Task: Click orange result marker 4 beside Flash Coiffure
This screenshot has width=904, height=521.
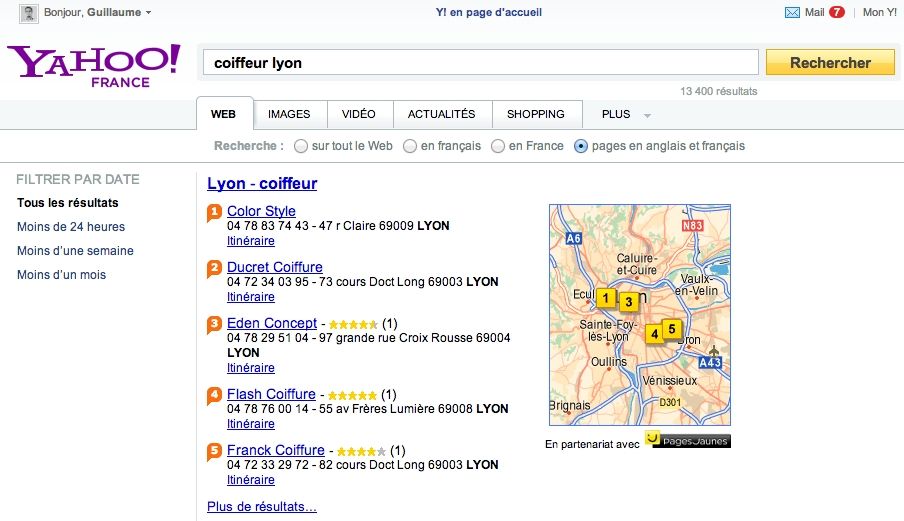Action: coord(214,396)
